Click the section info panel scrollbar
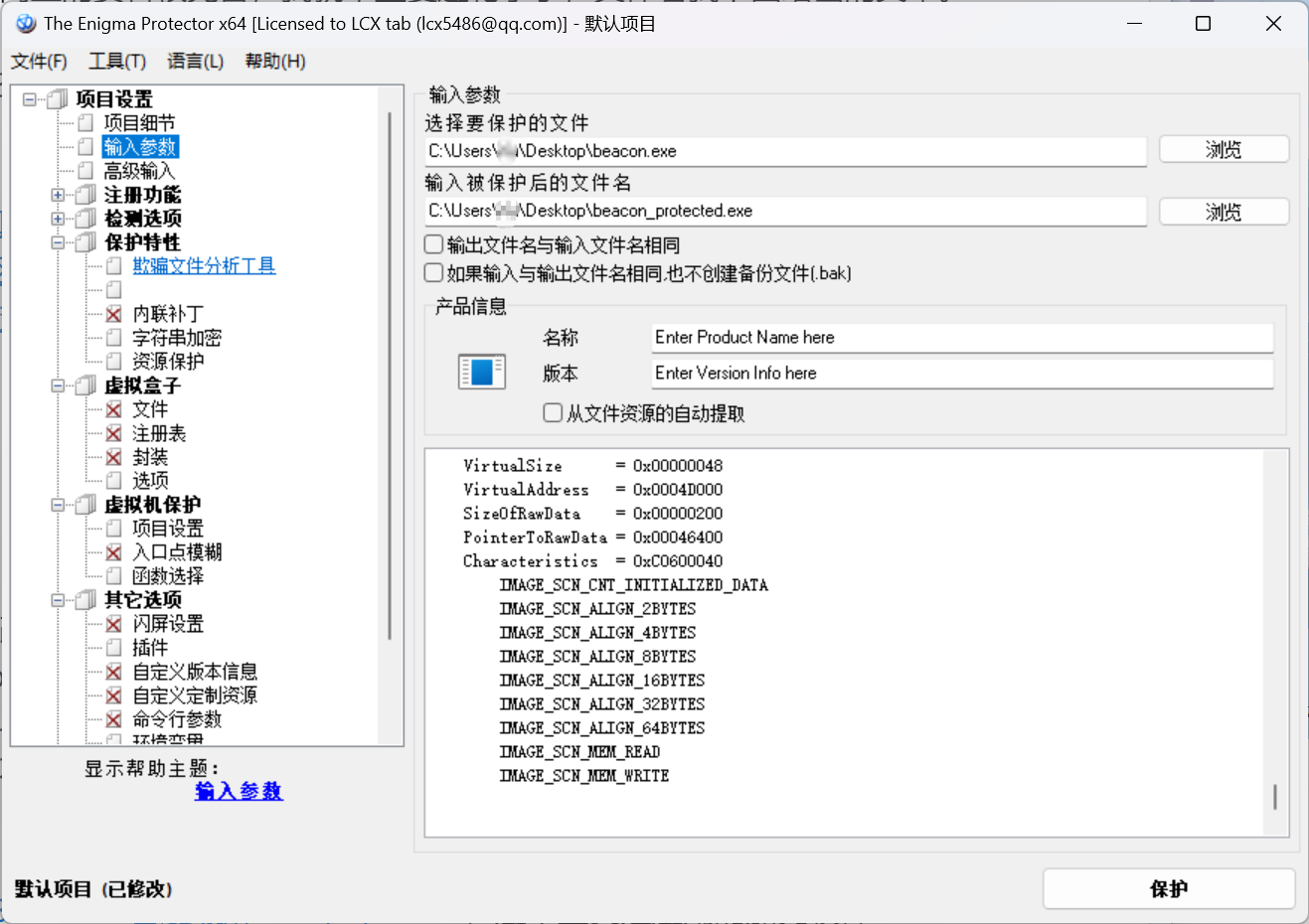Screen dimensions: 1309x924 1274,796
